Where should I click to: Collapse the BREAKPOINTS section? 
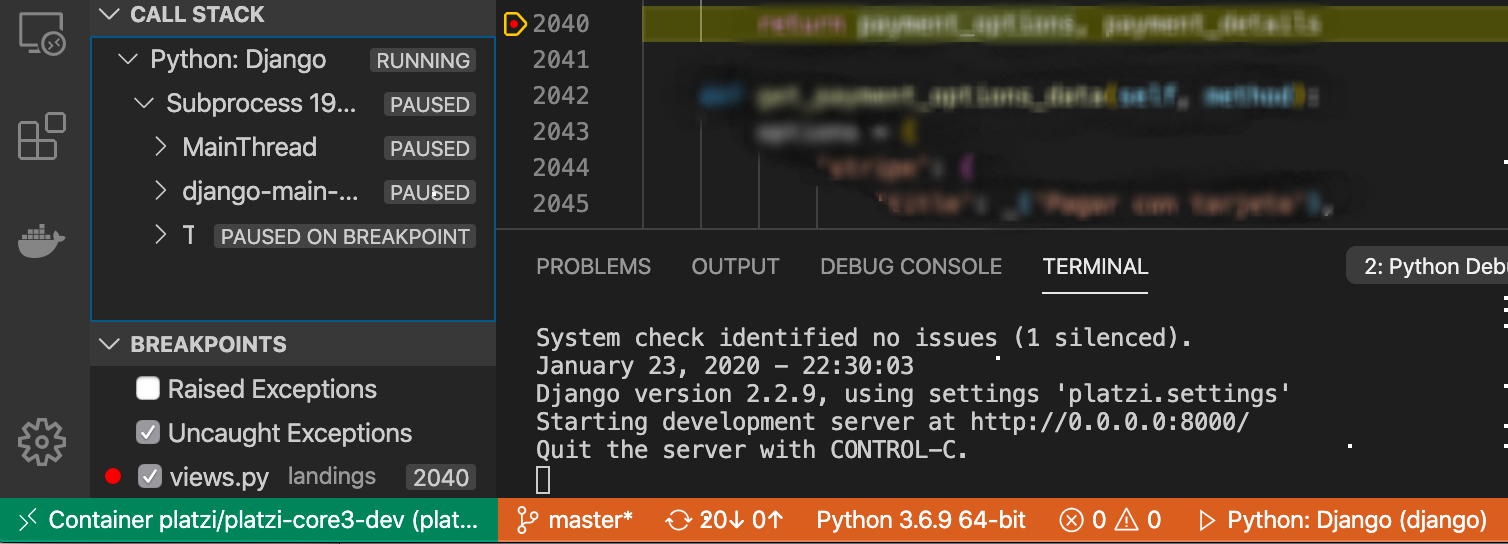(108, 344)
